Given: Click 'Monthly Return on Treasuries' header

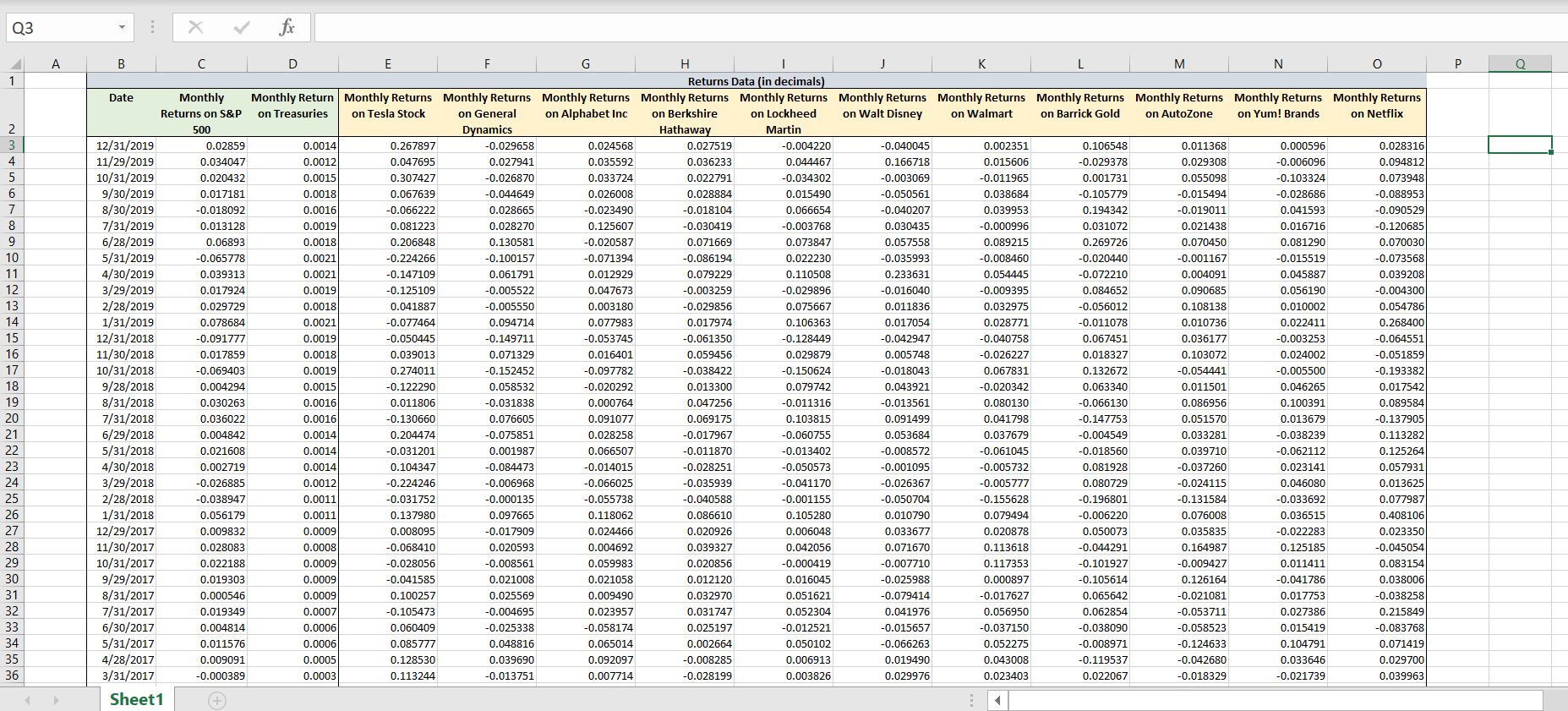Looking at the screenshot, I should (x=292, y=112).
